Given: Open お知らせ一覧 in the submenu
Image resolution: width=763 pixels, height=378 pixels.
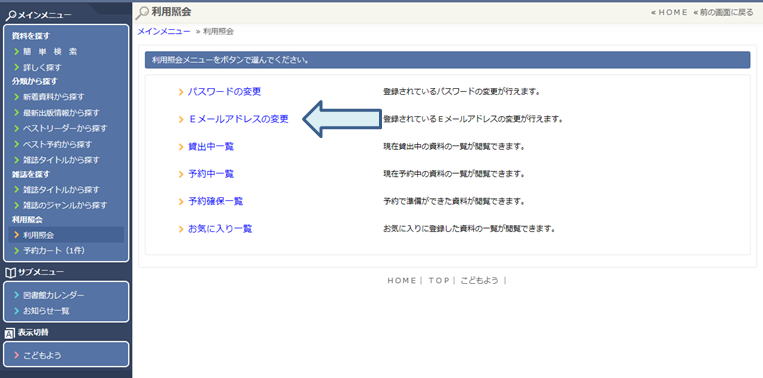Looking at the screenshot, I should pyautogui.click(x=46, y=311).
